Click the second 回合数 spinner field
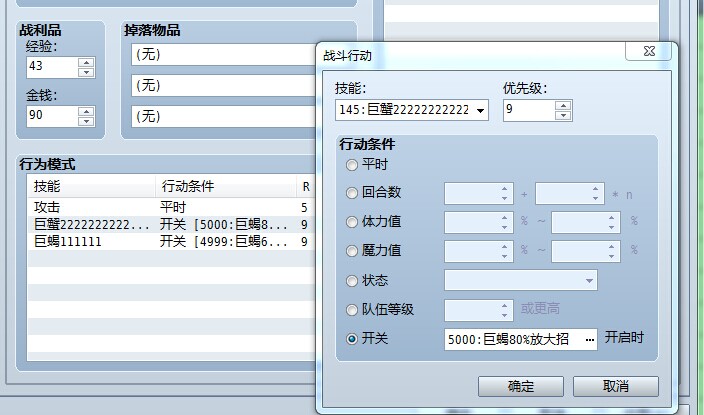 pyautogui.click(x=570, y=194)
